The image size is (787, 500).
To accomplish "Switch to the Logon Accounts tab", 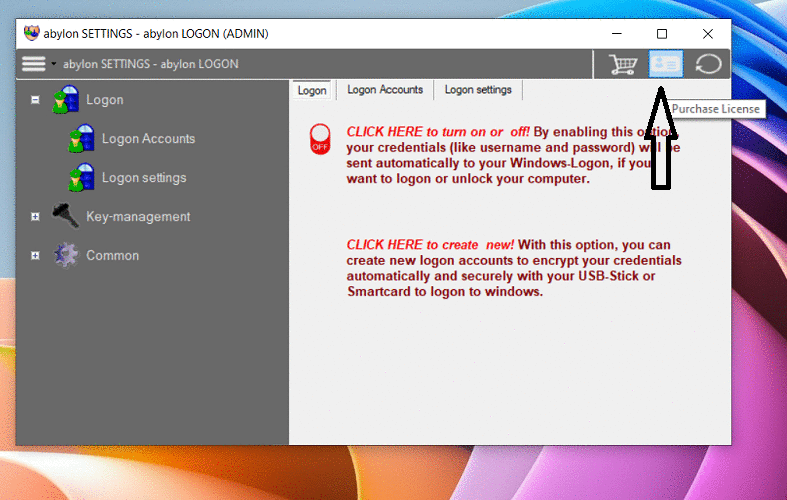I will click(x=385, y=90).
